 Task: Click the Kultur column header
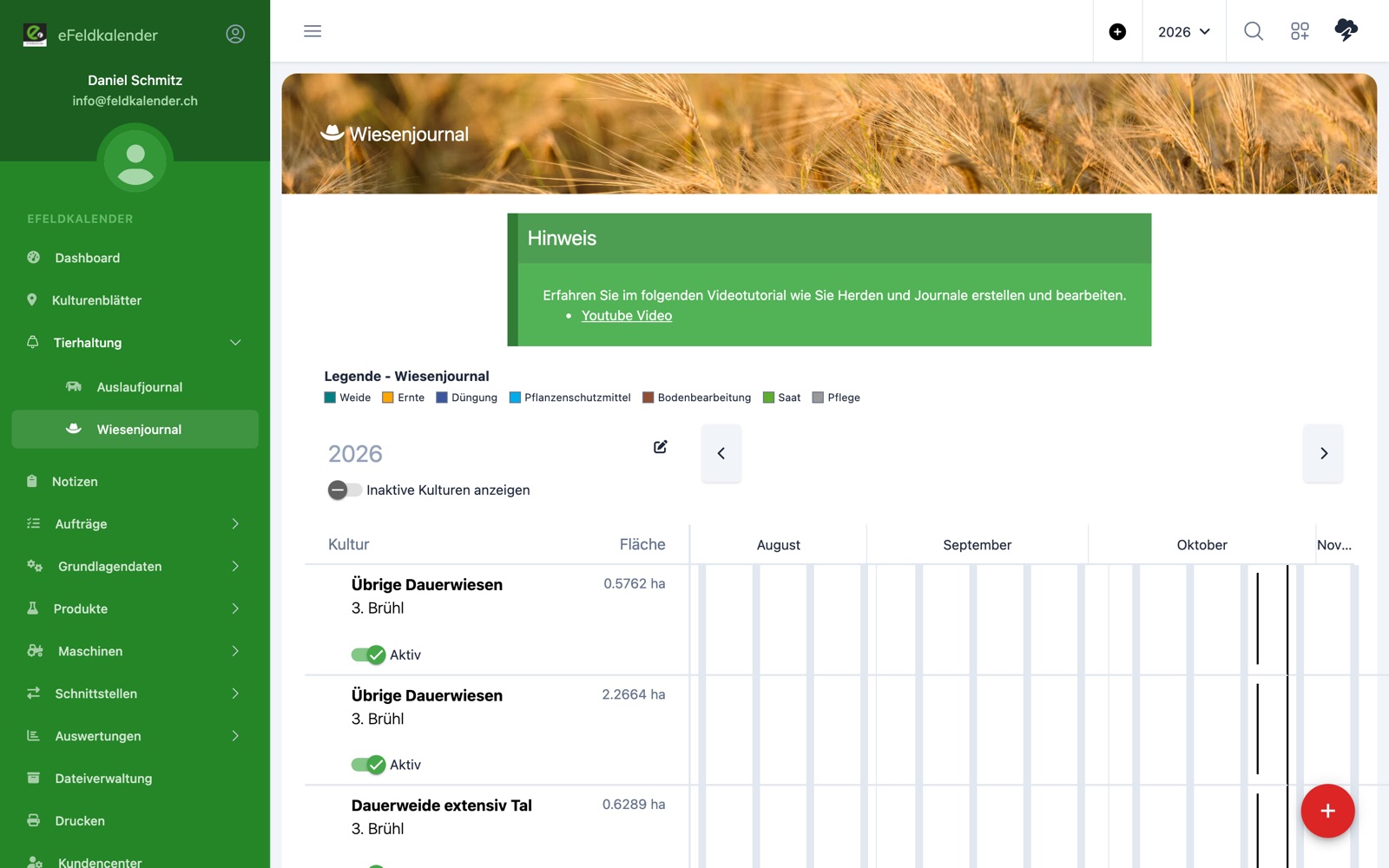point(348,544)
